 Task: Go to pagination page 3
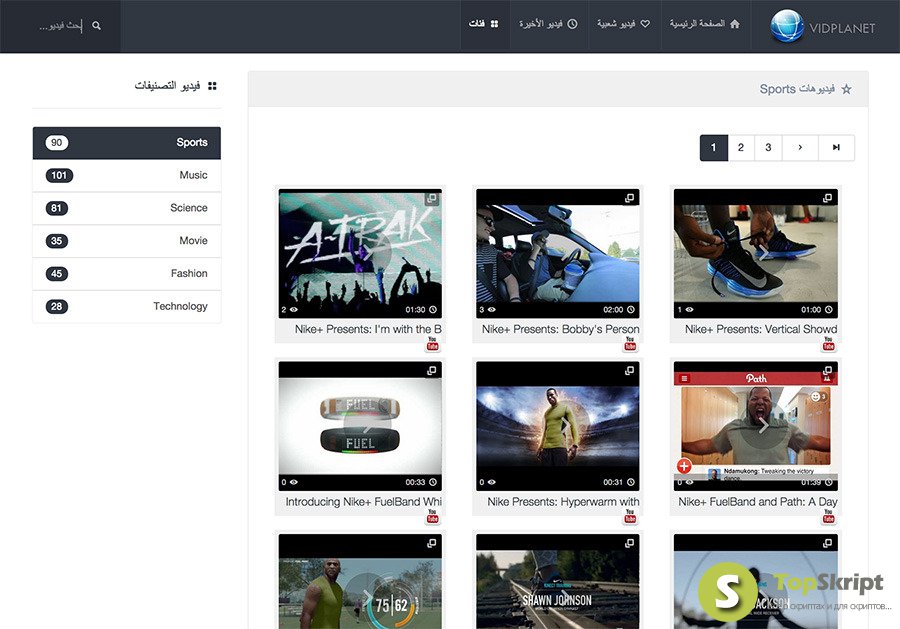coord(769,148)
